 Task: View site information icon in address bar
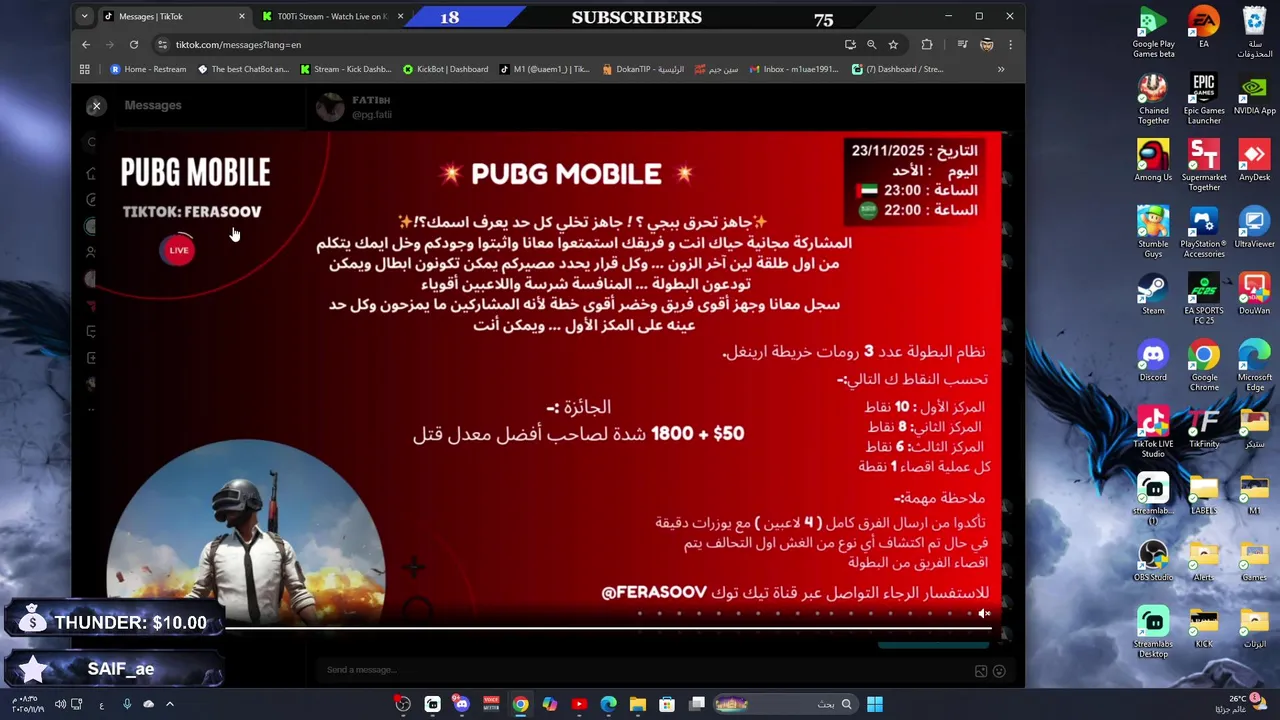pyautogui.click(x=162, y=44)
